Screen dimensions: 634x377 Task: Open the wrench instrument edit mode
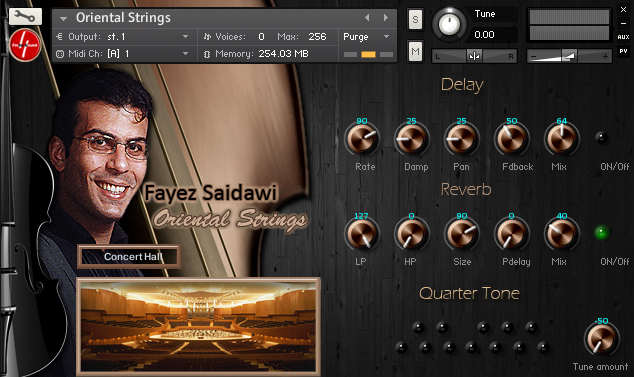tap(25, 17)
